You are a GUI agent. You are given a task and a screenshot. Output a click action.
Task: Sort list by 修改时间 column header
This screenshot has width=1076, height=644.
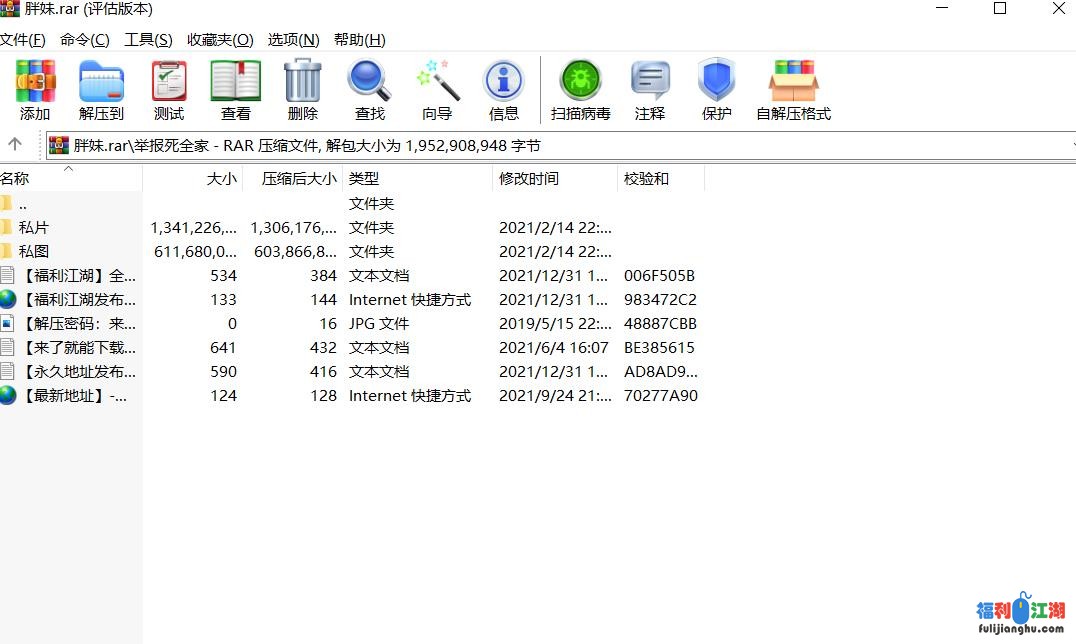point(529,179)
